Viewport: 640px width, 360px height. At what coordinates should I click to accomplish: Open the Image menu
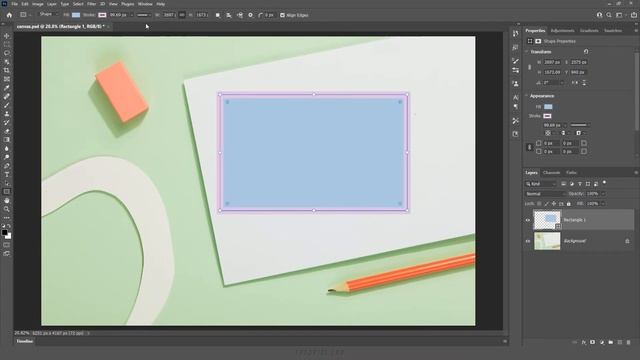point(38,4)
